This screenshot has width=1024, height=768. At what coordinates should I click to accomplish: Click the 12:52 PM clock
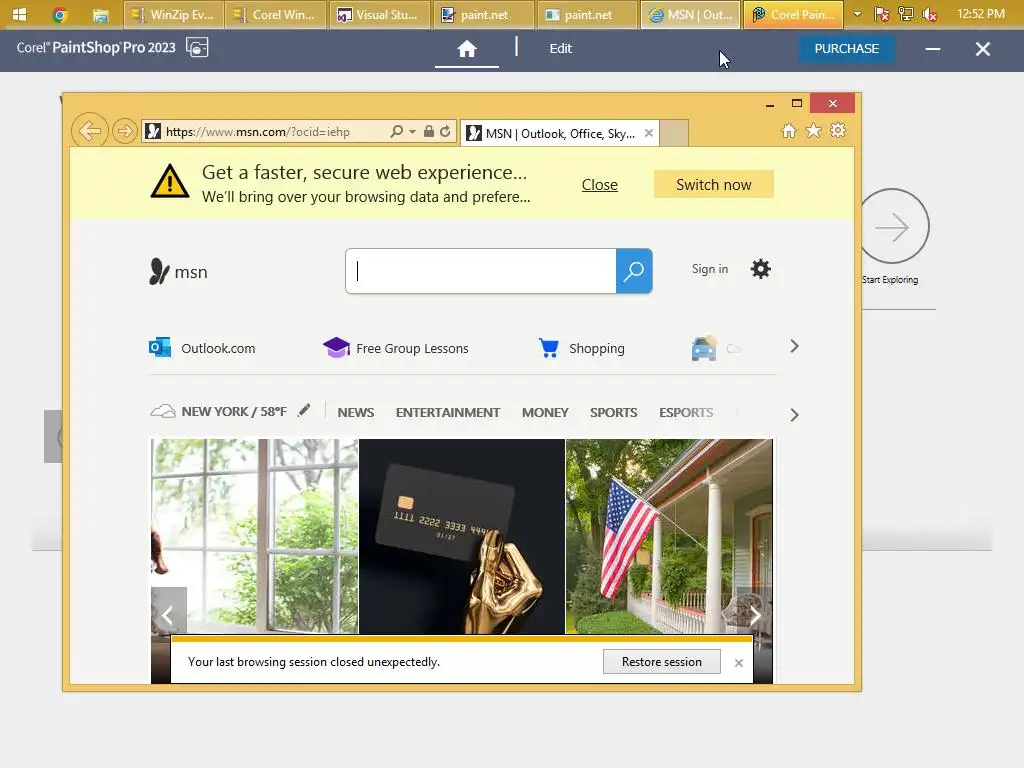coord(981,14)
